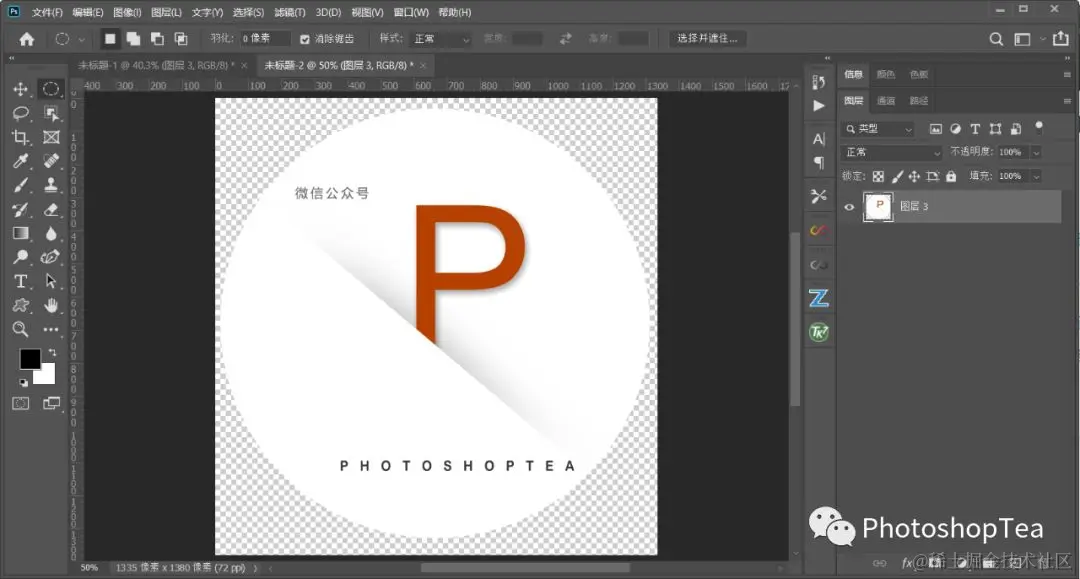Select the Gradient tool
1080x579 pixels.
click(x=21, y=233)
